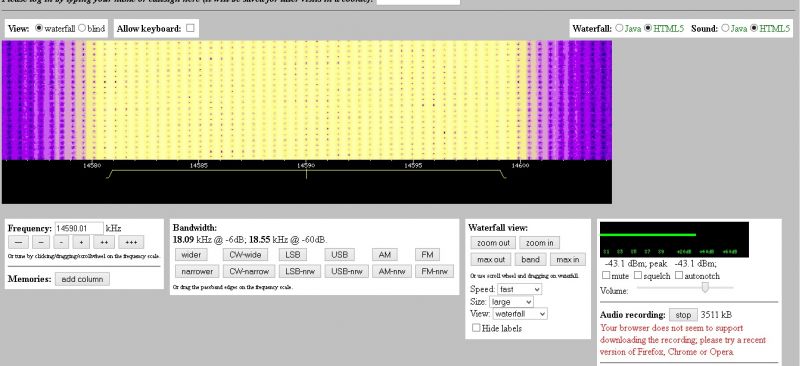Tick the mute checkbox
Viewport: 800px width, 366px height.
point(606,275)
